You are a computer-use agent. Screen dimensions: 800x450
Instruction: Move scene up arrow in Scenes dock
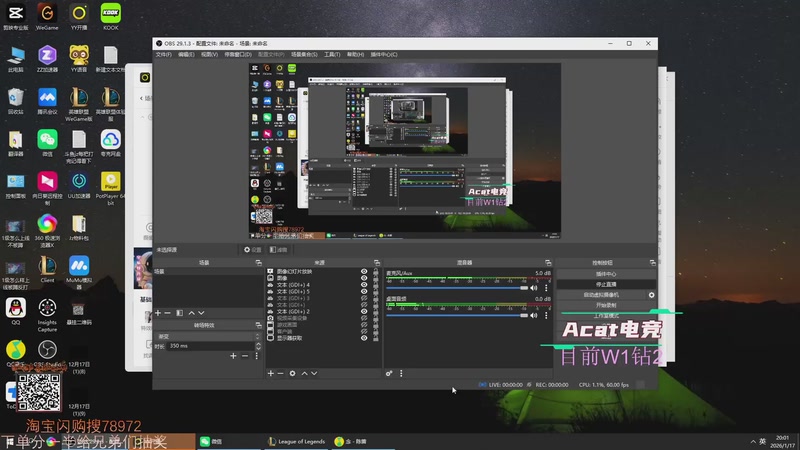(191, 313)
